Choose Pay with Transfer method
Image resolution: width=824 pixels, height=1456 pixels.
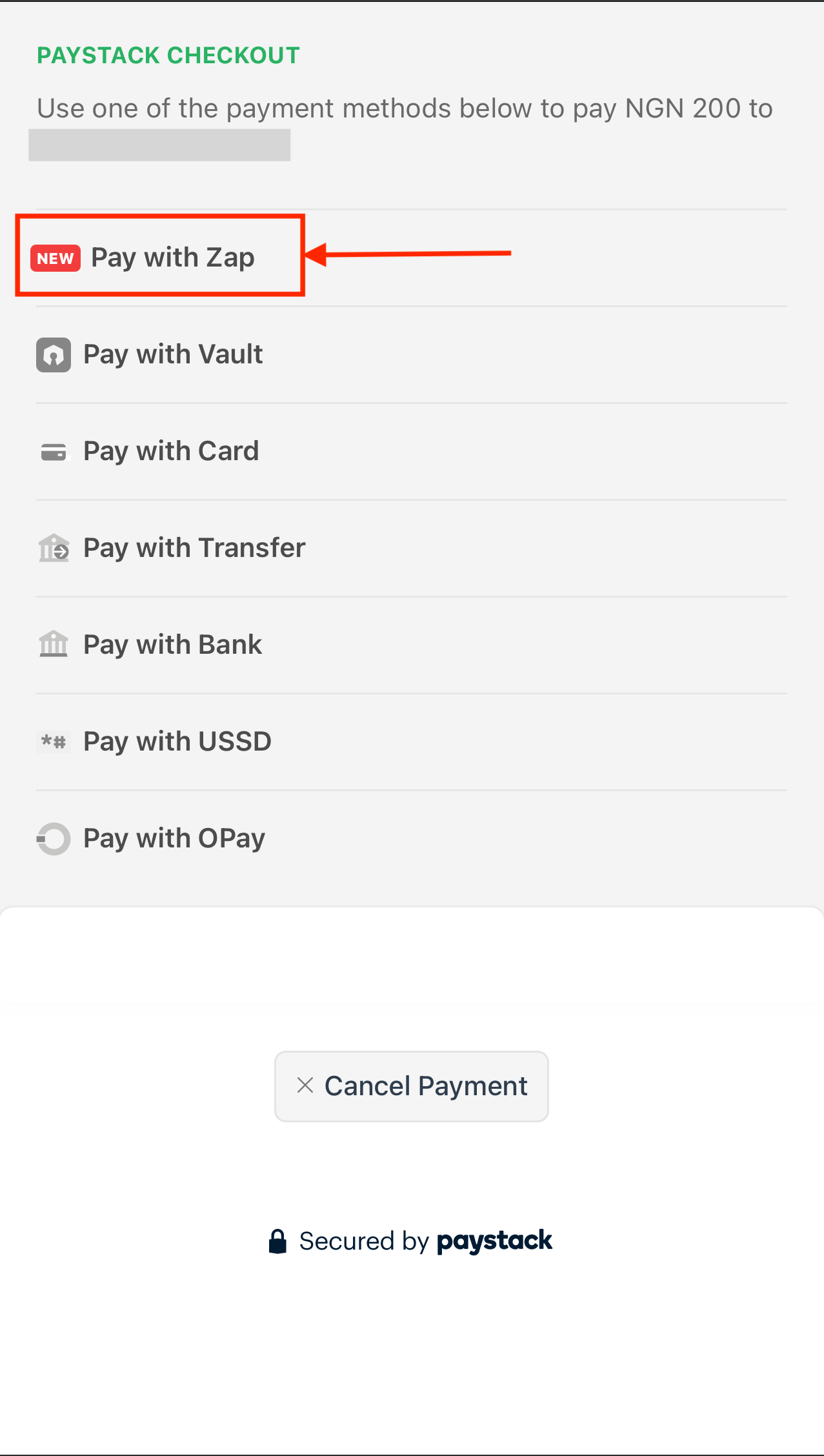pyautogui.click(x=194, y=548)
